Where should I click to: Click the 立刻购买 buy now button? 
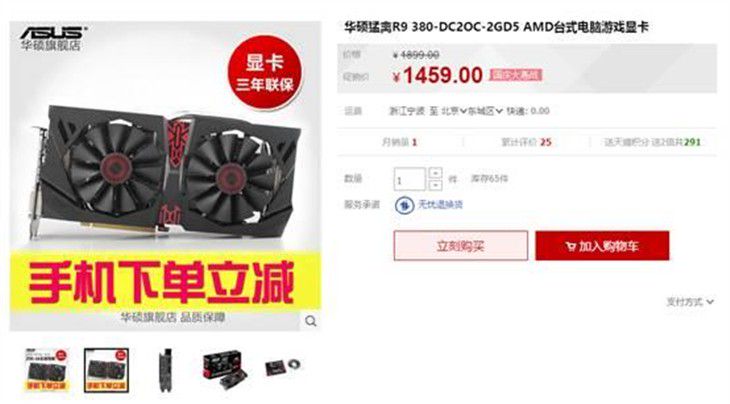[x=460, y=245]
